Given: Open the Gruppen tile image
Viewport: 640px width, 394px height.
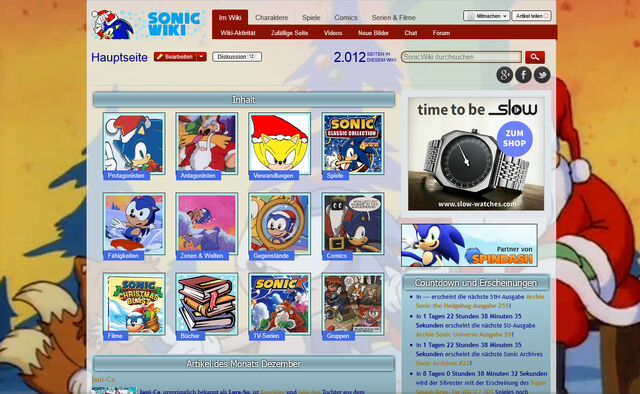Looking at the screenshot, I should pos(353,304).
